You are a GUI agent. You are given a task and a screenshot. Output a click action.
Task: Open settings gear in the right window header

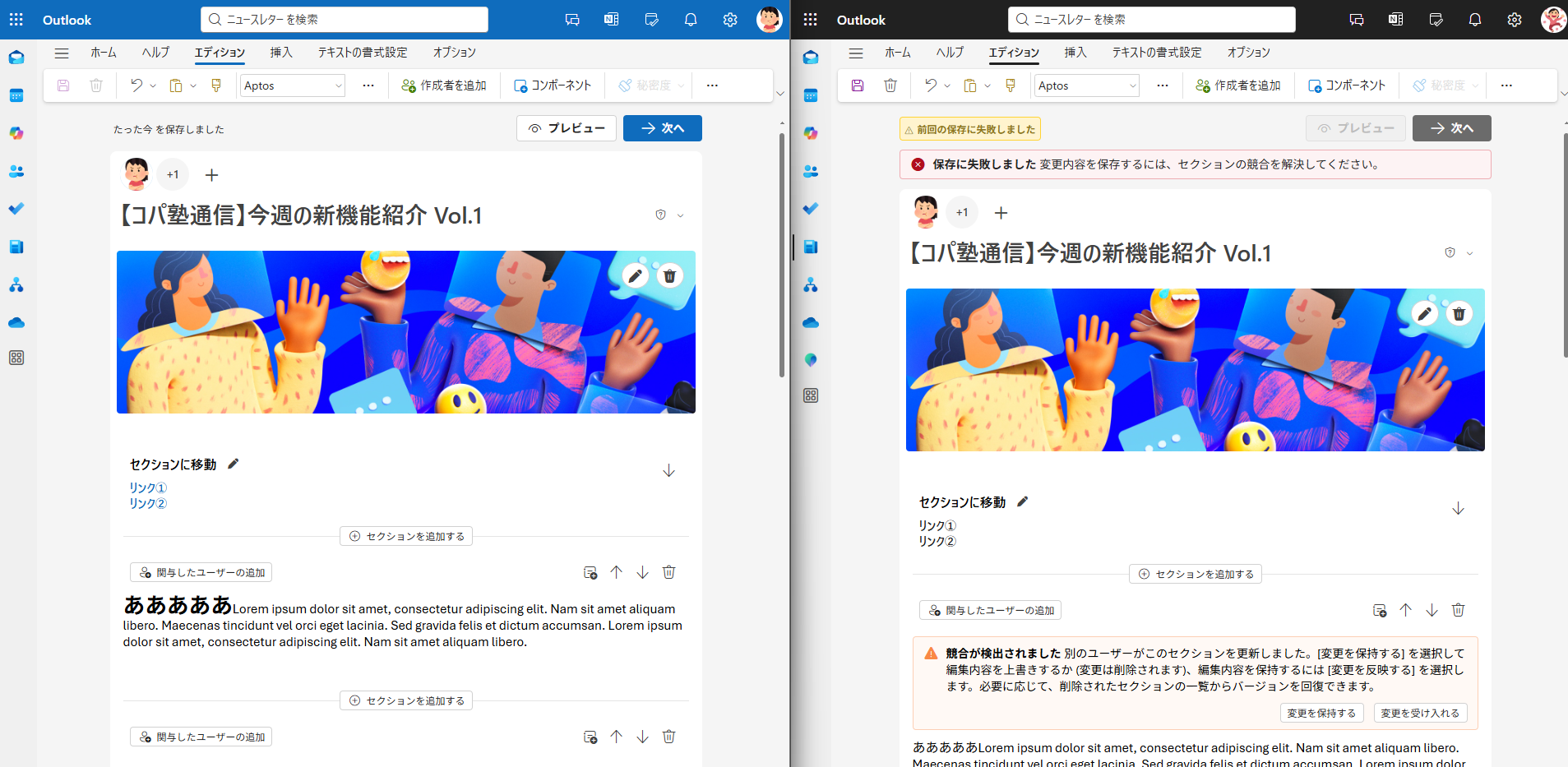[1515, 20]
